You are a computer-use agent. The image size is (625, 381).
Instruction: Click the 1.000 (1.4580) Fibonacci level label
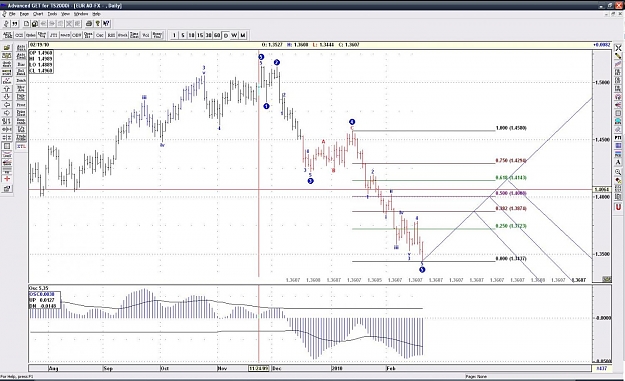tap(511, 128)
